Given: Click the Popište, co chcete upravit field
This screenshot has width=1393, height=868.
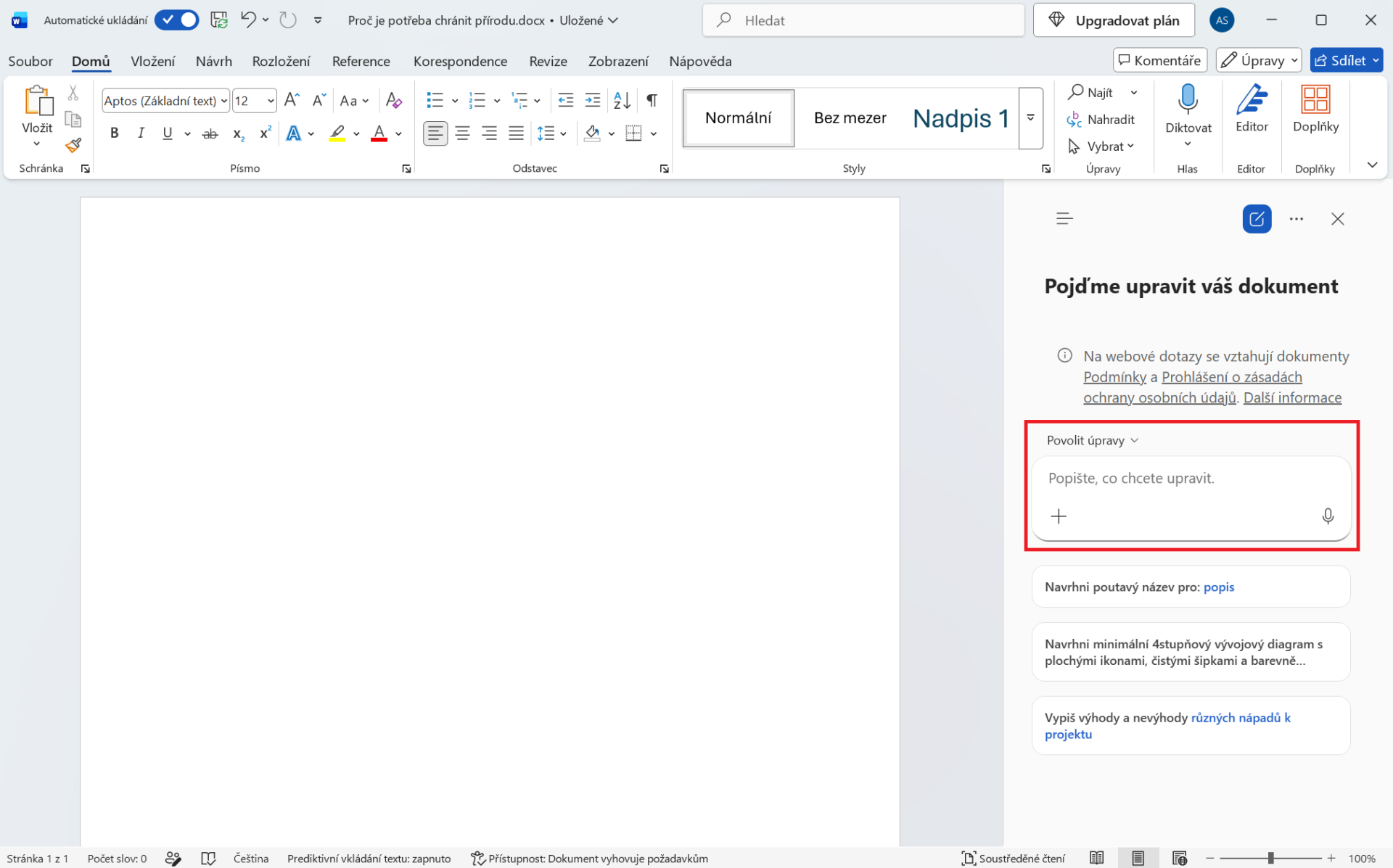Looking at the screenshot, I should pyautogui.click(x=1191, y=479).
